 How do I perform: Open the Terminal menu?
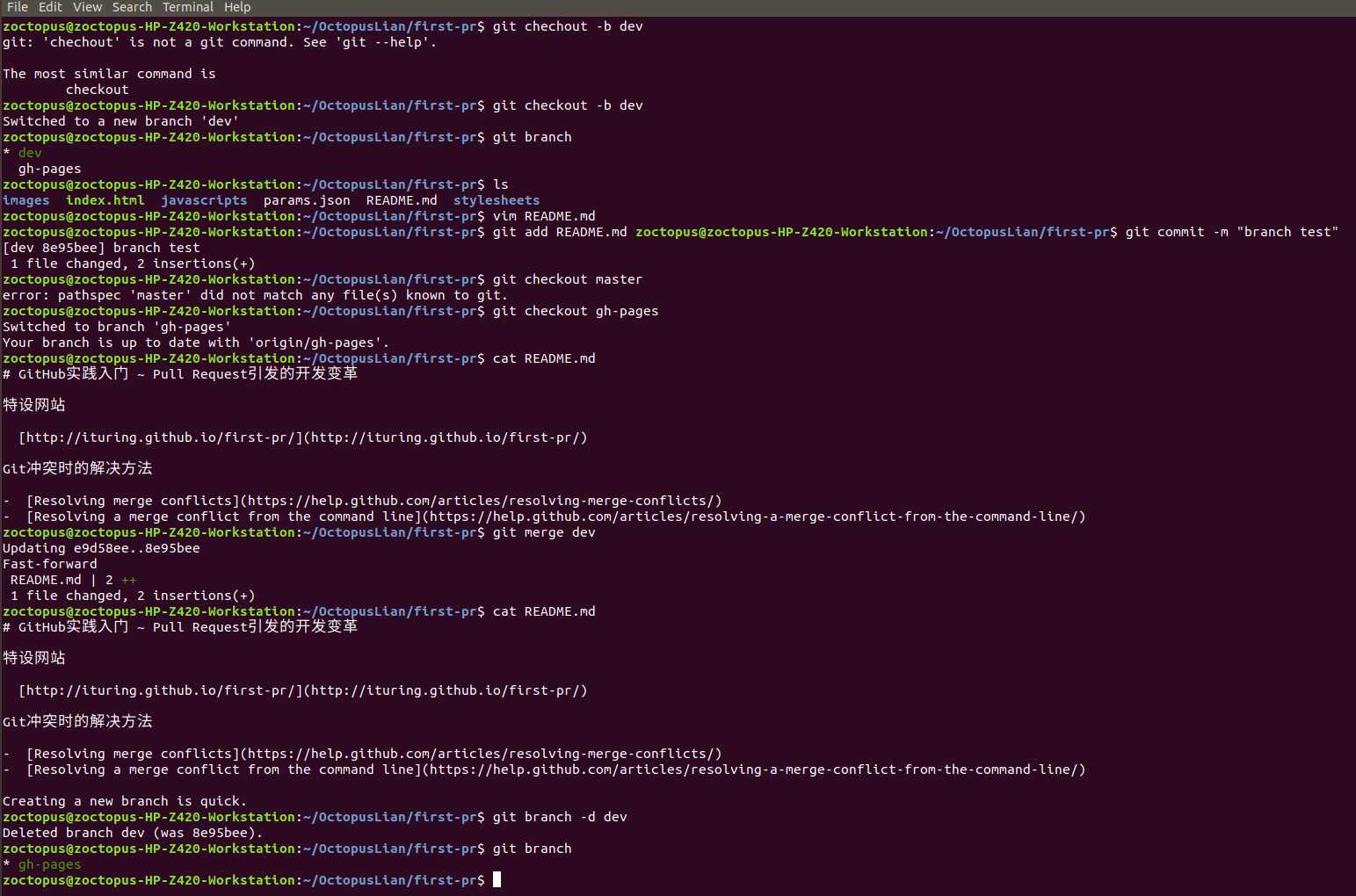pos(188,7)
